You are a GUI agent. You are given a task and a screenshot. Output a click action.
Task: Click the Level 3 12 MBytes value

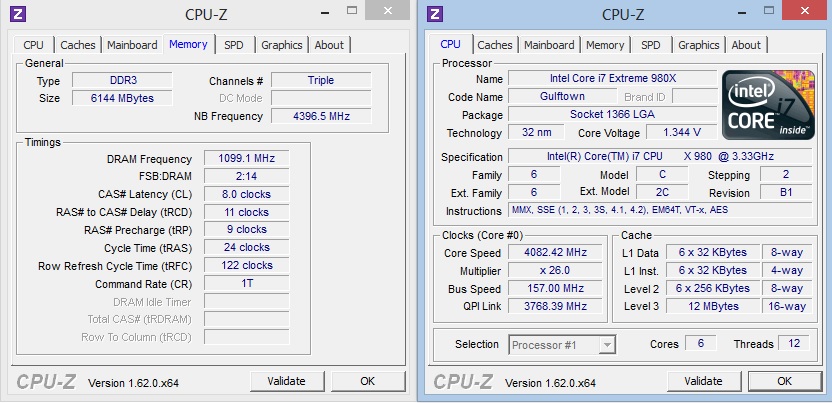[x=712, y=306]
